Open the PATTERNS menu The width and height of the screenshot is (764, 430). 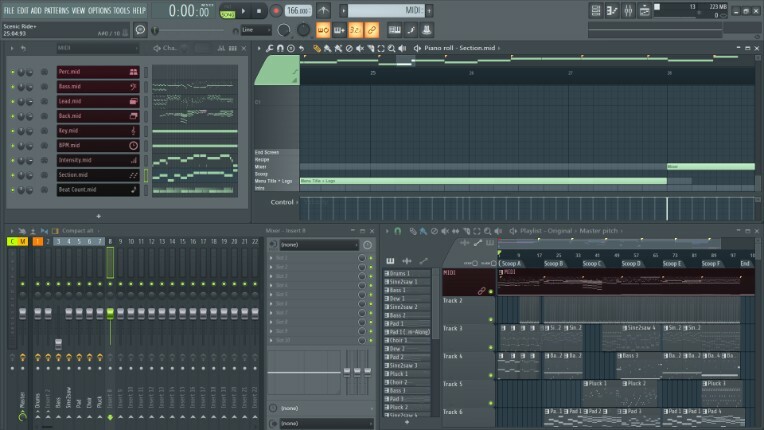click(57, 10)
